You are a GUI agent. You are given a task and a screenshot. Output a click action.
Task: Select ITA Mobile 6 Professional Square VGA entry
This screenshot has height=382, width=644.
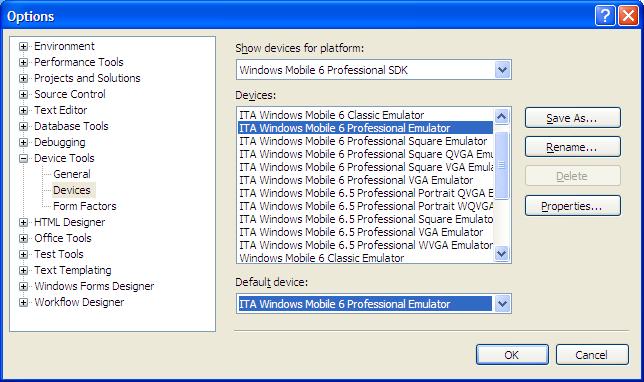(x=366, y=167)
